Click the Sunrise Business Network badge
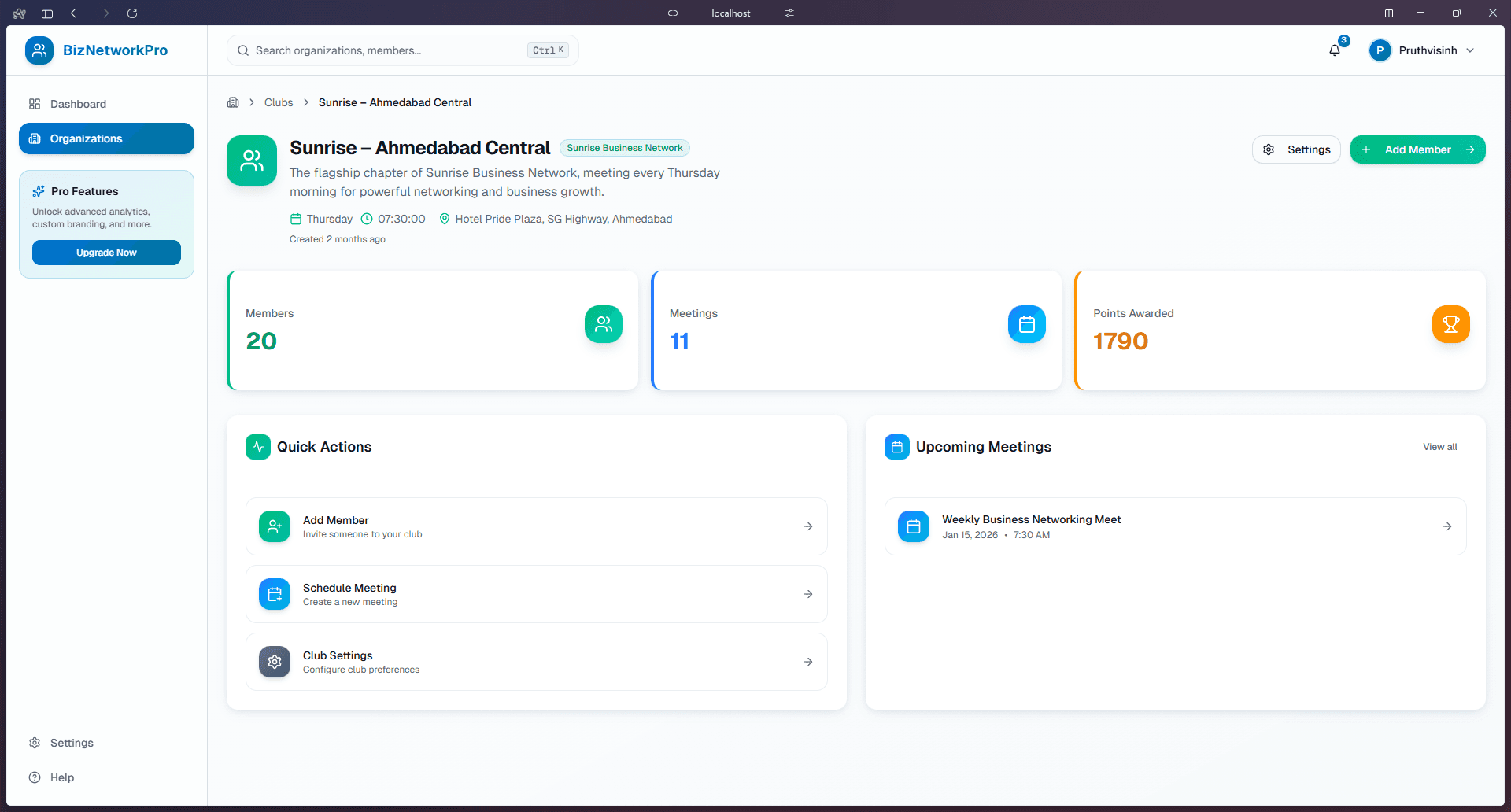 pyautogui.click(x=624, y=148)
